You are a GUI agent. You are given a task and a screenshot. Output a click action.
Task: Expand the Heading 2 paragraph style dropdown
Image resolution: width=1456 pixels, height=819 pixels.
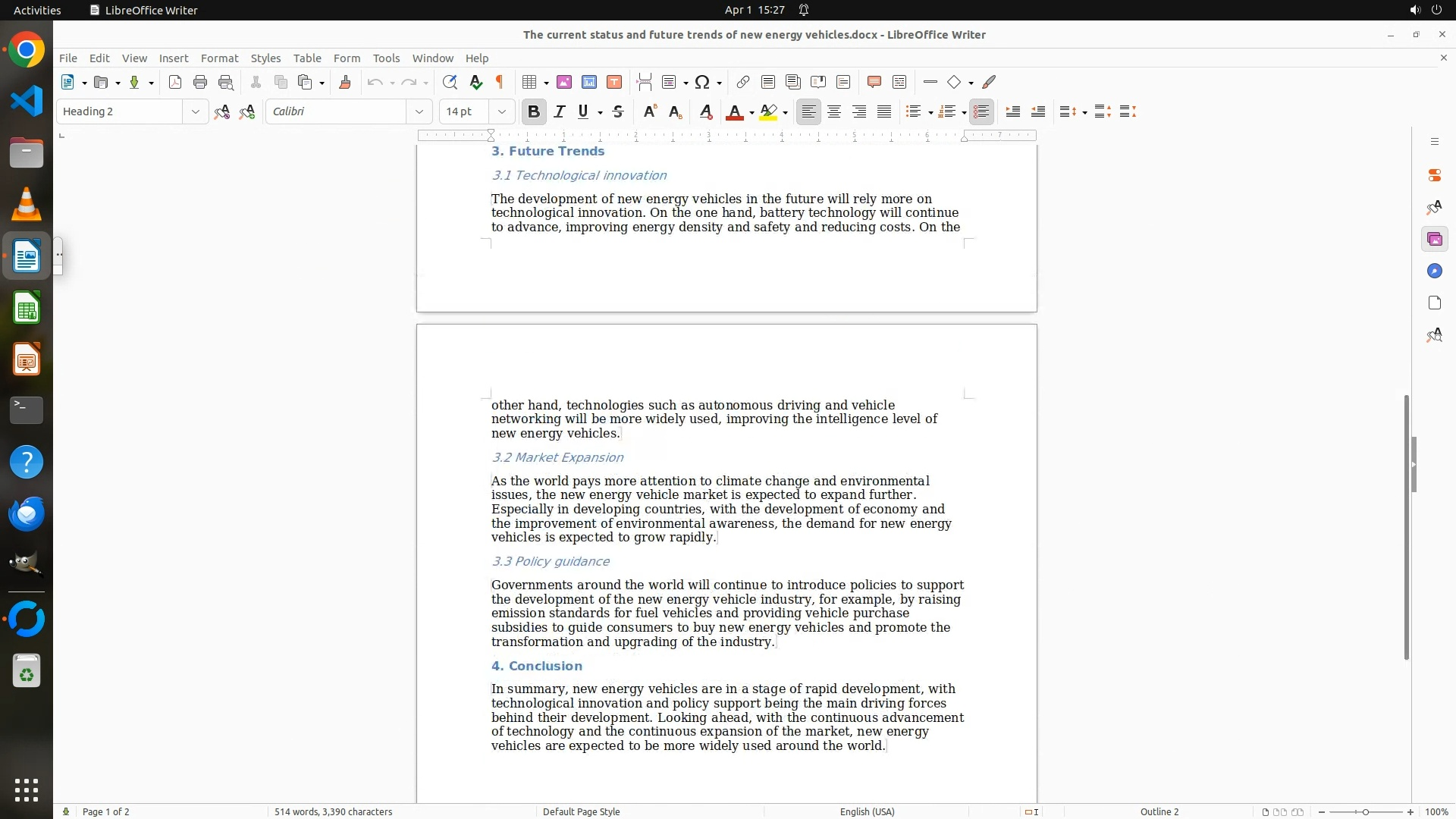tap(195, 112)
